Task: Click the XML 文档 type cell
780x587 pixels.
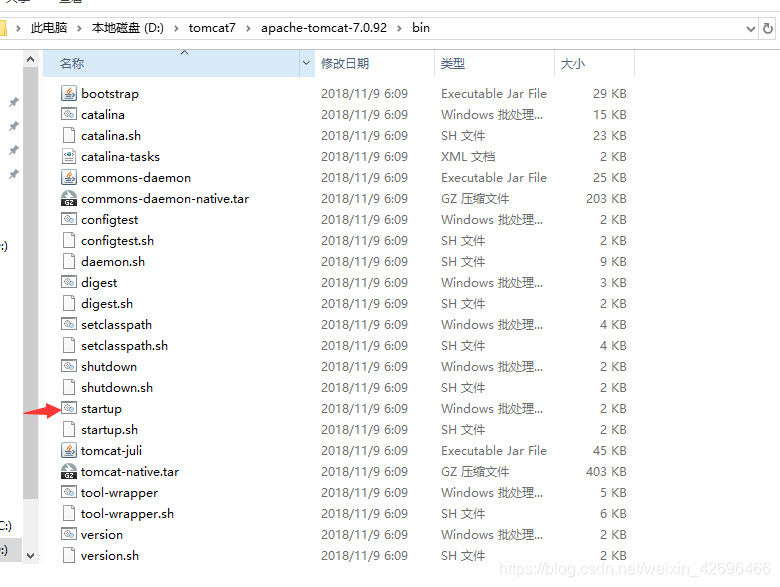Action: pyautogui.click(x=468, y=156)
